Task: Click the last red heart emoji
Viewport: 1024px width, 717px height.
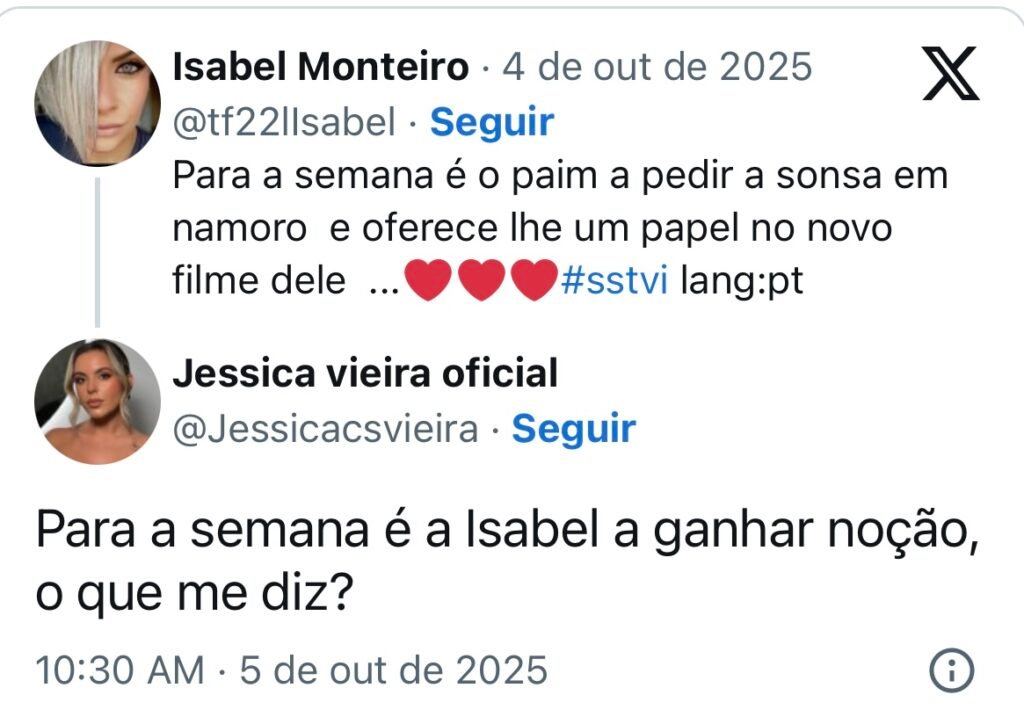Action: pos(532,283)
